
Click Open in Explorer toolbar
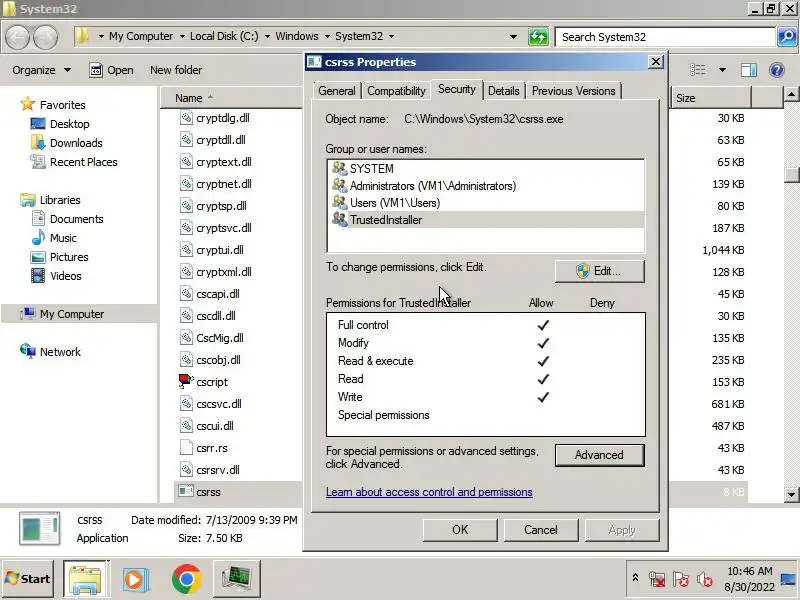click(x=111, y=70)
